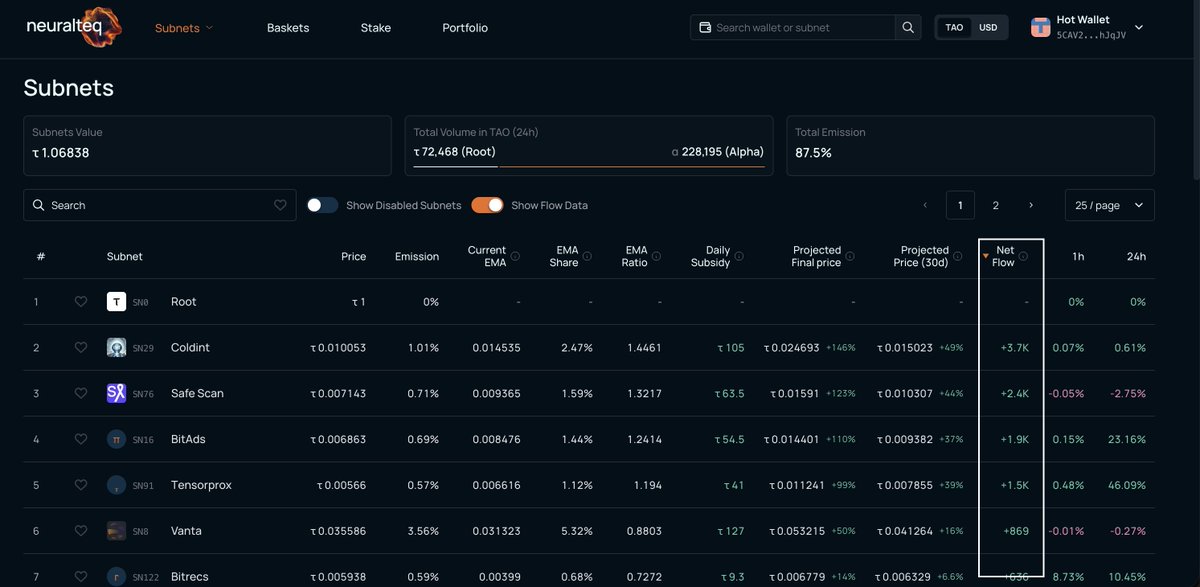
Task: Click Coldint projected final price τ 0.024693
Action: (792, 348)
